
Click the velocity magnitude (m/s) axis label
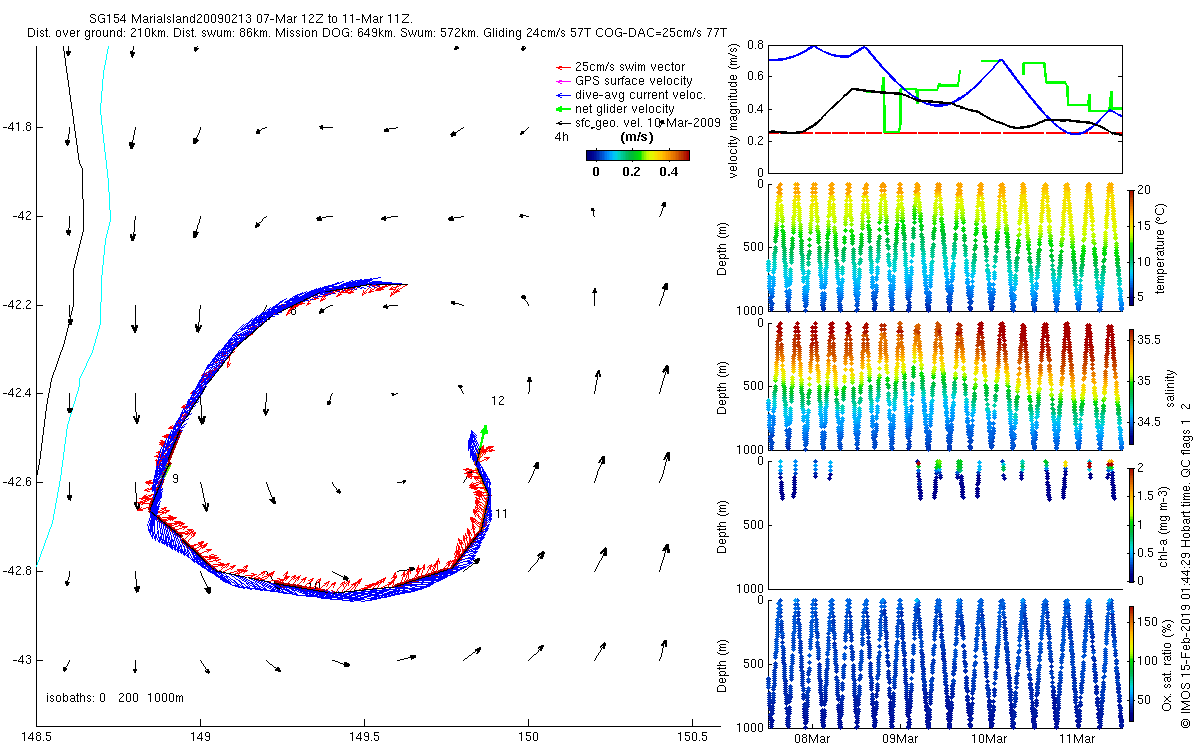click(734, 110)
